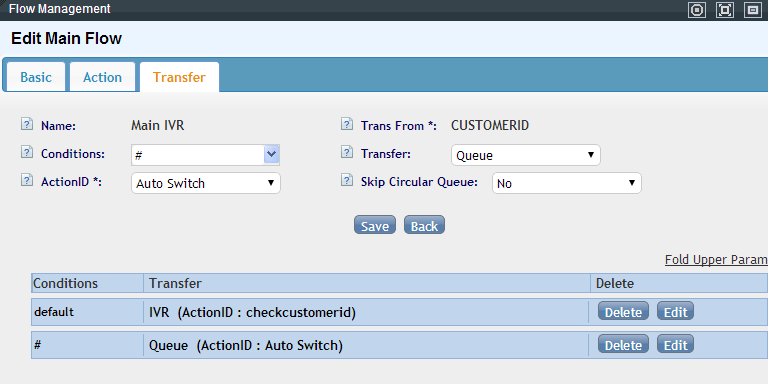Open the Skip Circular Queue dropdown
The width and height of the screenshot is (768, 384).
pyautogui.click(x=567, y=183)
